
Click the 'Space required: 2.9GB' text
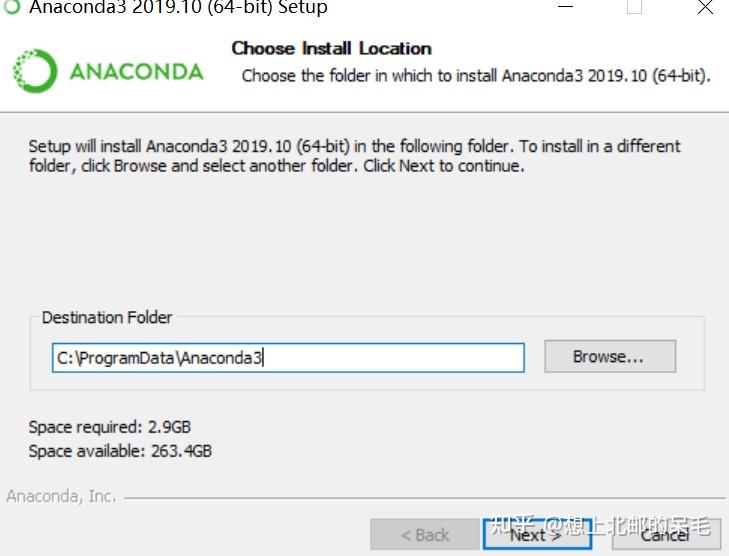tap(110, 427)
